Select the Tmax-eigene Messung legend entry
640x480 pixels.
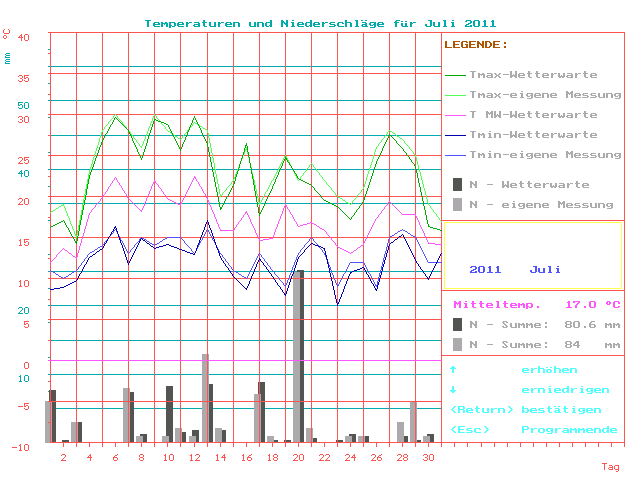coord(533,95)
